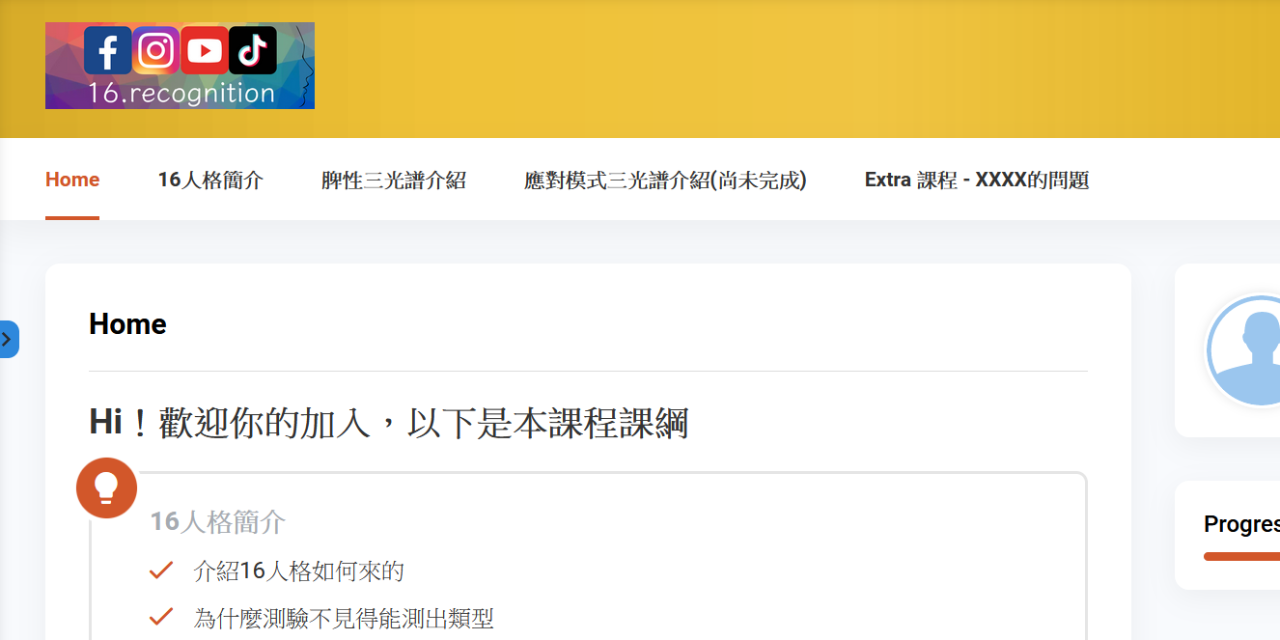Click the checkmark beside 為什麼測驗不見得能測出類型

pyautogui.click(x=161, y=618)
